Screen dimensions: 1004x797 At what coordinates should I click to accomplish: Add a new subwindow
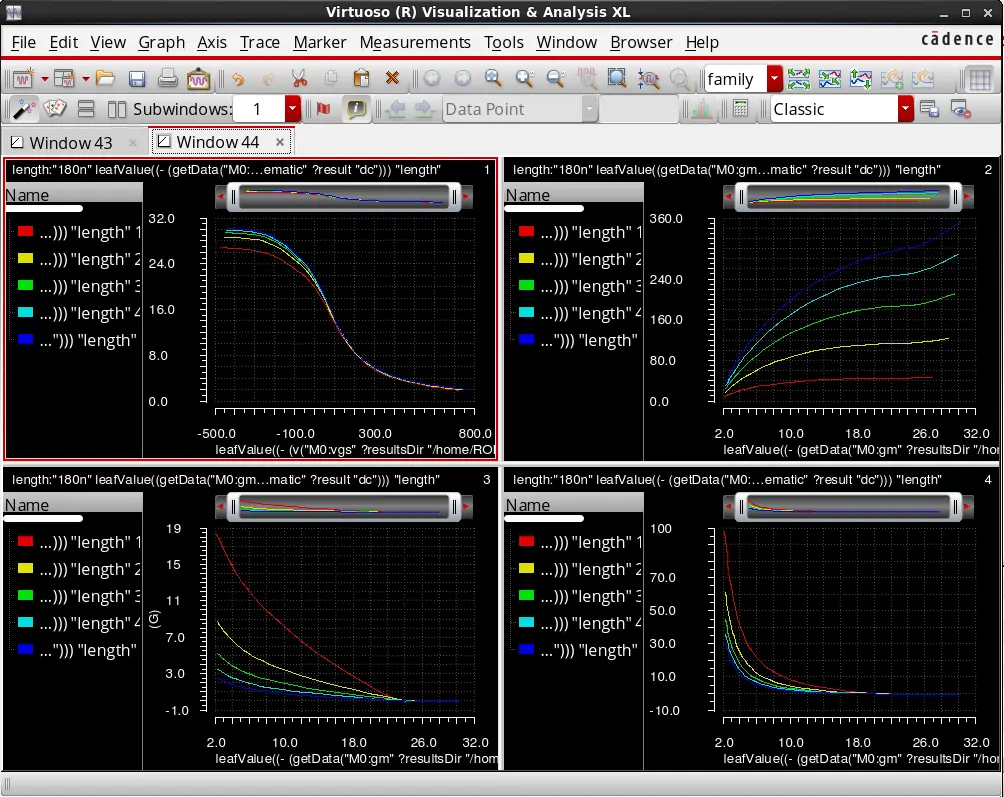coord(64,79)
